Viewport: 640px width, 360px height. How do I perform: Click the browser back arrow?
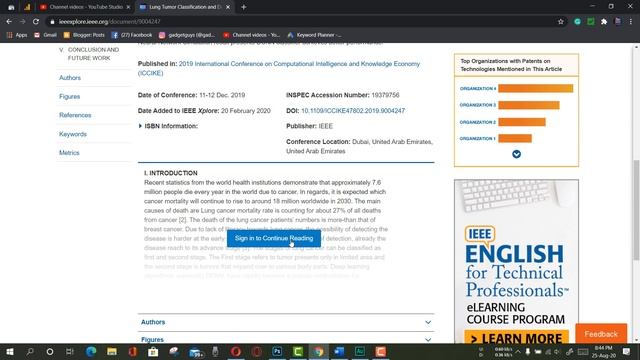[x=9, y=21]
